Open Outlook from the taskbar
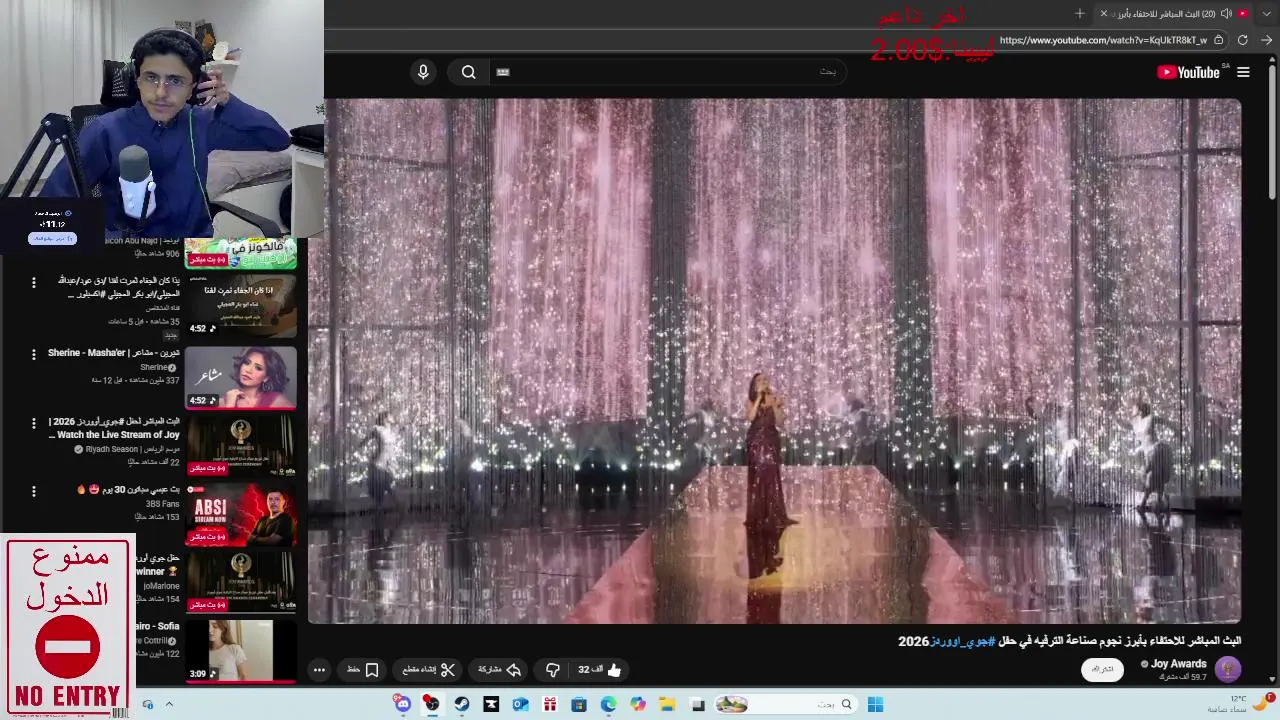The width and height of the screenshot is (1280, 720). (x=520, y=704)
